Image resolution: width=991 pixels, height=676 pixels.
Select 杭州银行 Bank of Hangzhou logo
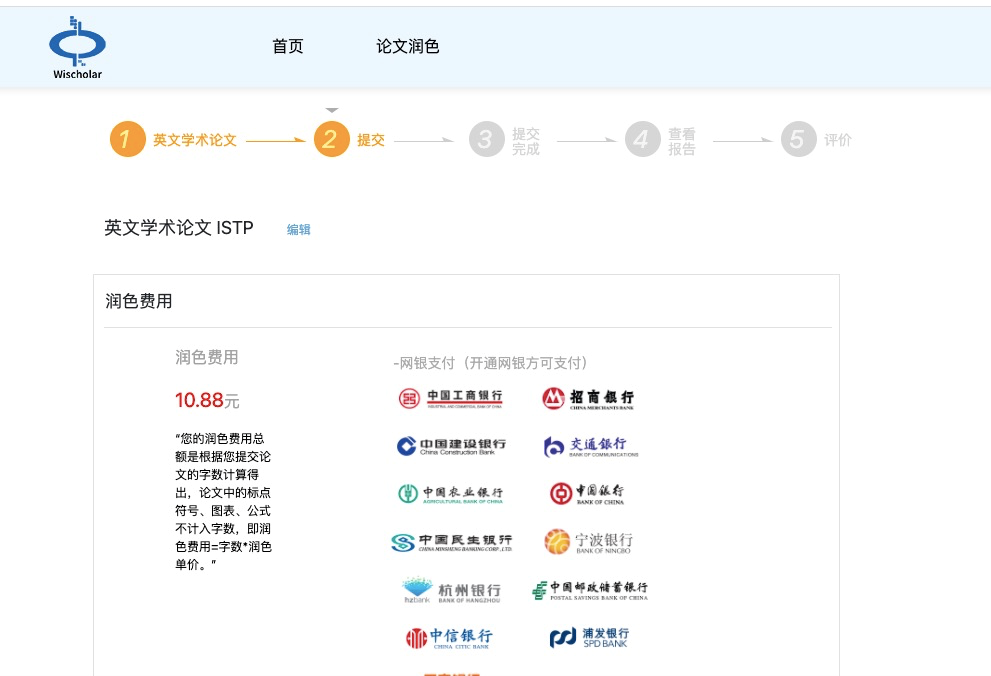pos(451,590)
